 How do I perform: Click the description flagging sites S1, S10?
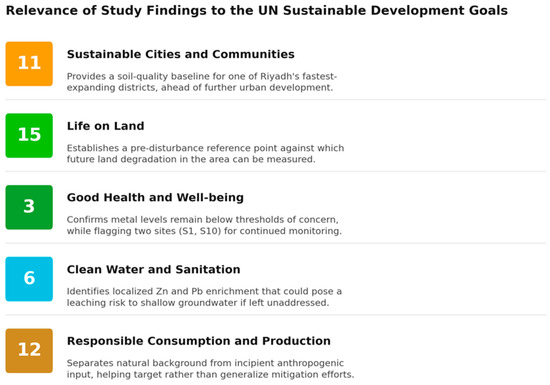click(x=204, y=225)
